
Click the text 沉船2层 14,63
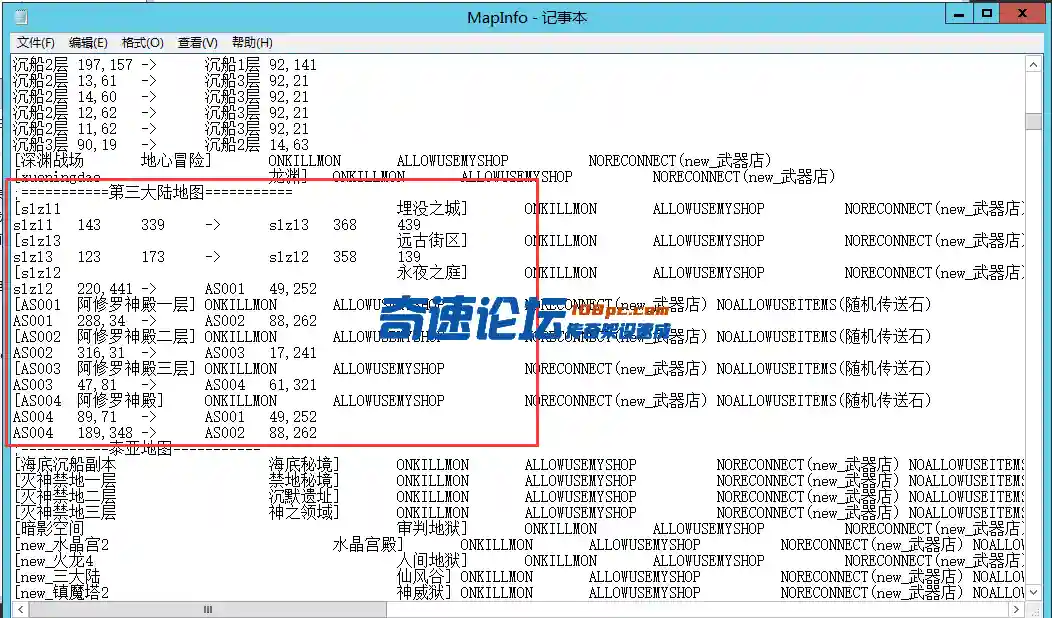coord(257,145)
